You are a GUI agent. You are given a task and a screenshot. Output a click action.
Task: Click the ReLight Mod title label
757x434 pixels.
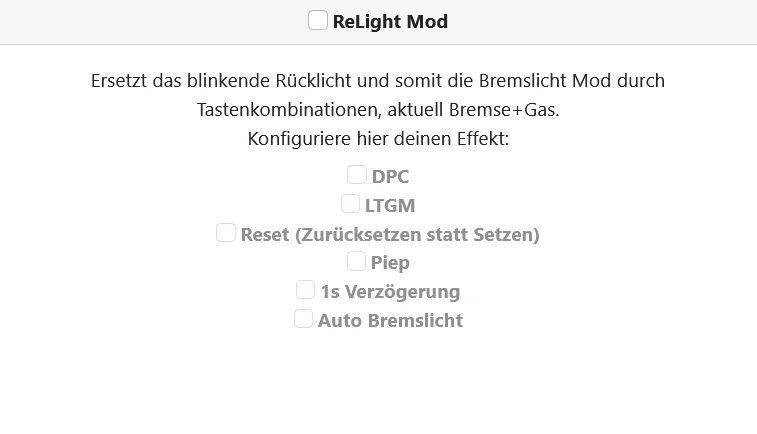click(x=390, y=22)
